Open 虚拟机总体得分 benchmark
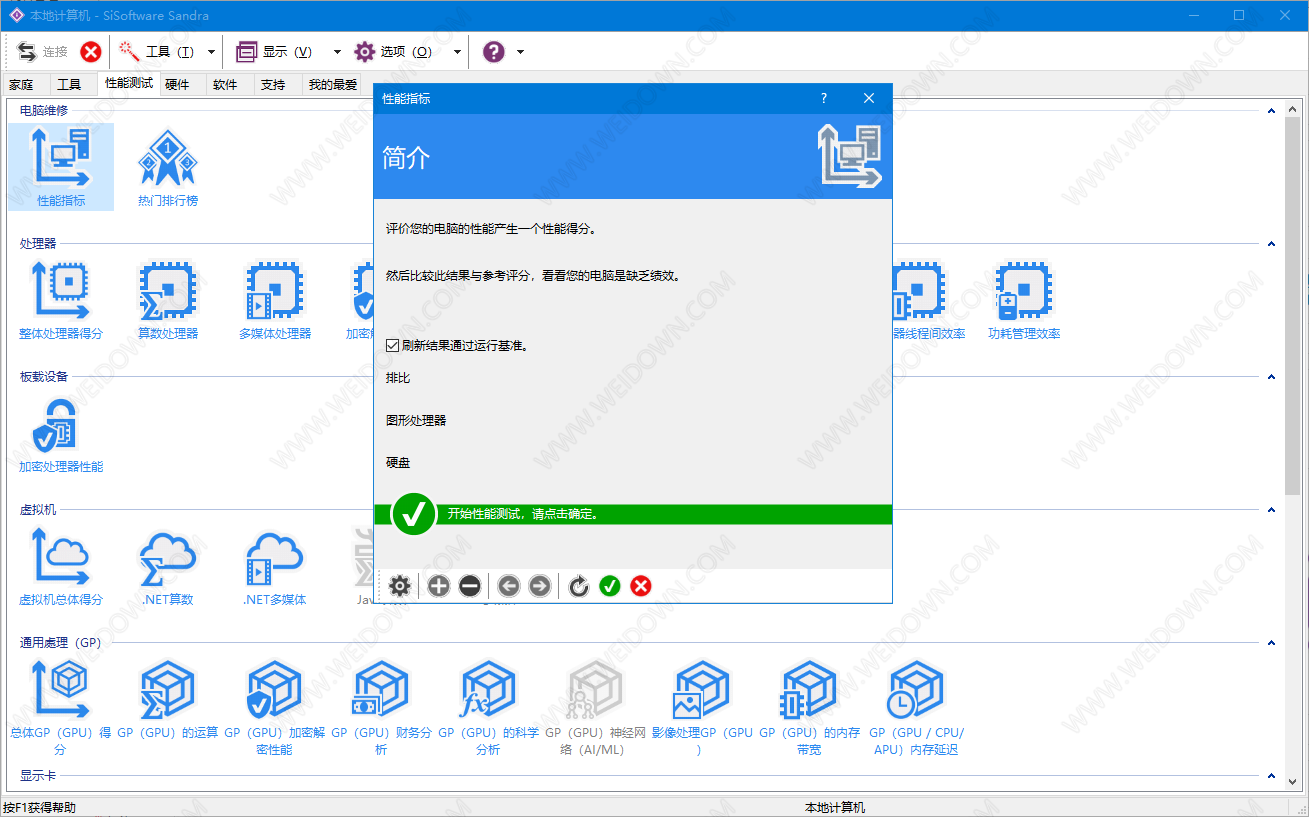Viewport: 1309px width, 817px height. (61, 567)
